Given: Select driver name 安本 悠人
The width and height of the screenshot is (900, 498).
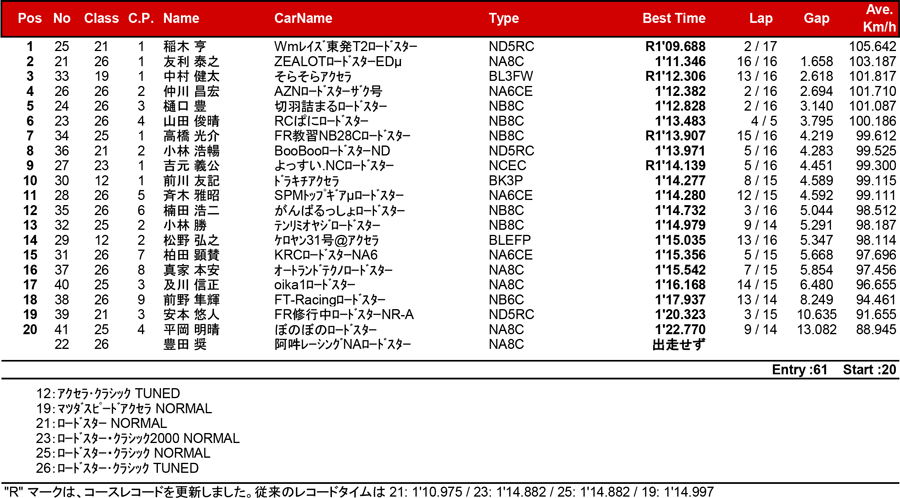Looking at the screenshot, I should point(191,315).
